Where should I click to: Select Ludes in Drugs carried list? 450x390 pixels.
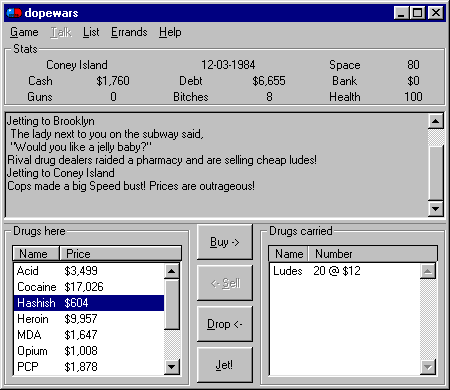click(345, 271)
